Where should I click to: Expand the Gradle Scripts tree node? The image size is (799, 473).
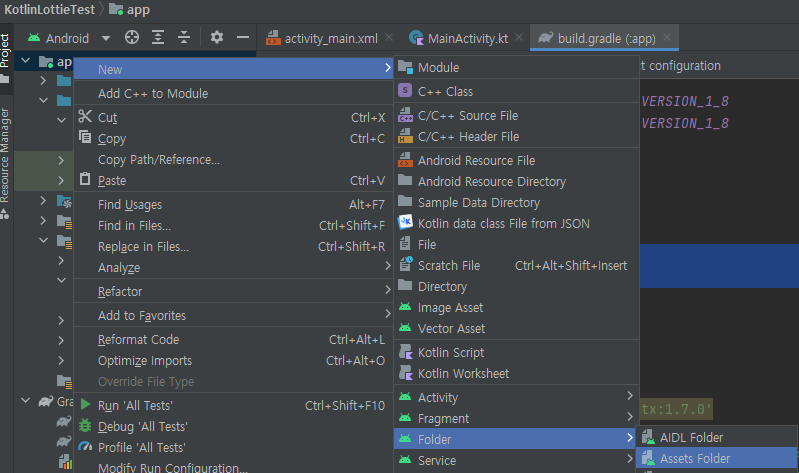(x=25, y=401)
